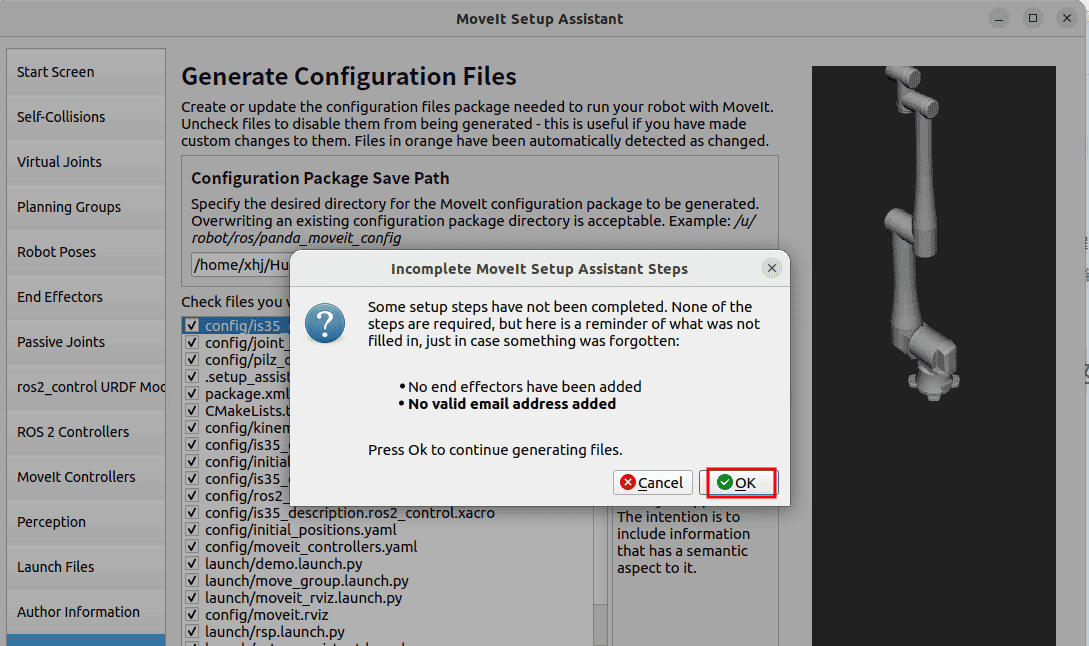Maximize the MoveIt Setup Assistant window
The width and height of the screenshot is (1089, 646).
pos(1033,18)
